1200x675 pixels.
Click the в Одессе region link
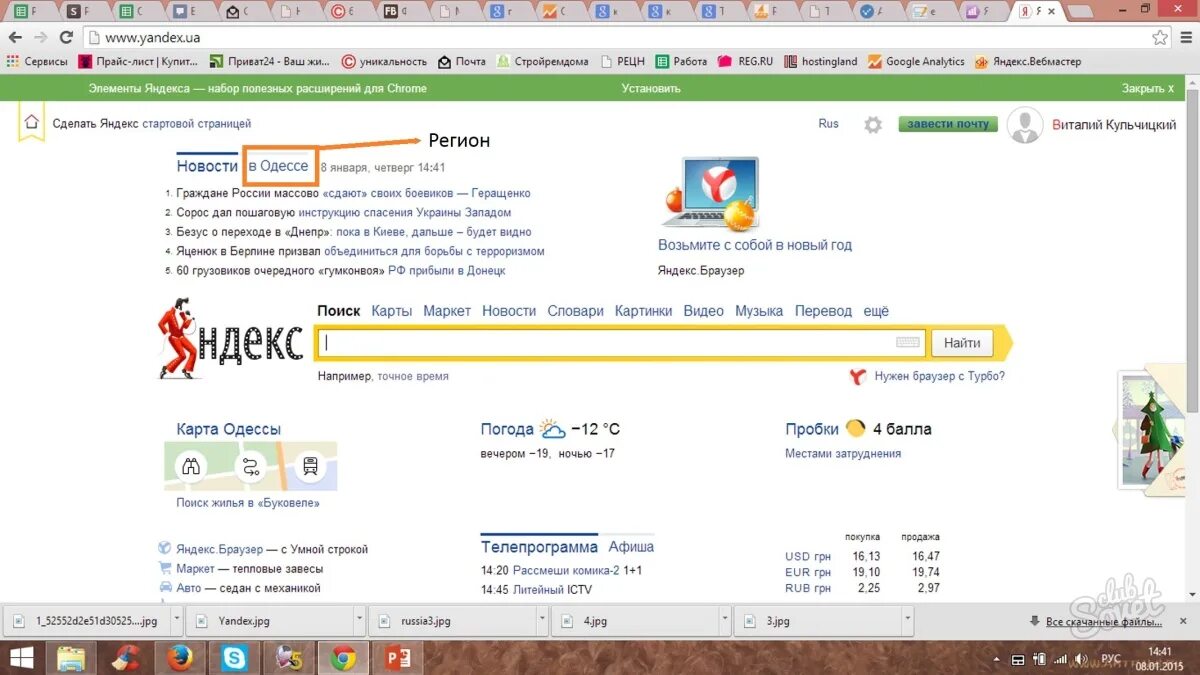[x=278, y=166]
